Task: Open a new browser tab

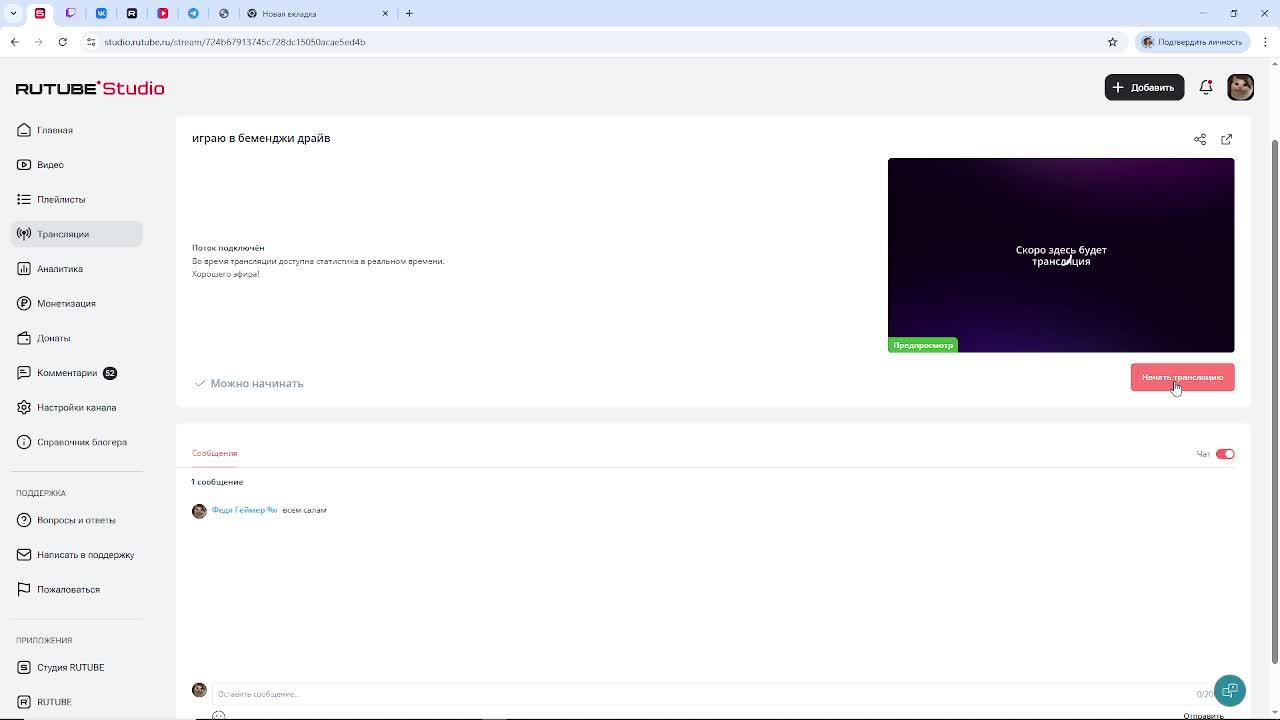Action: (x=409, y=13)
